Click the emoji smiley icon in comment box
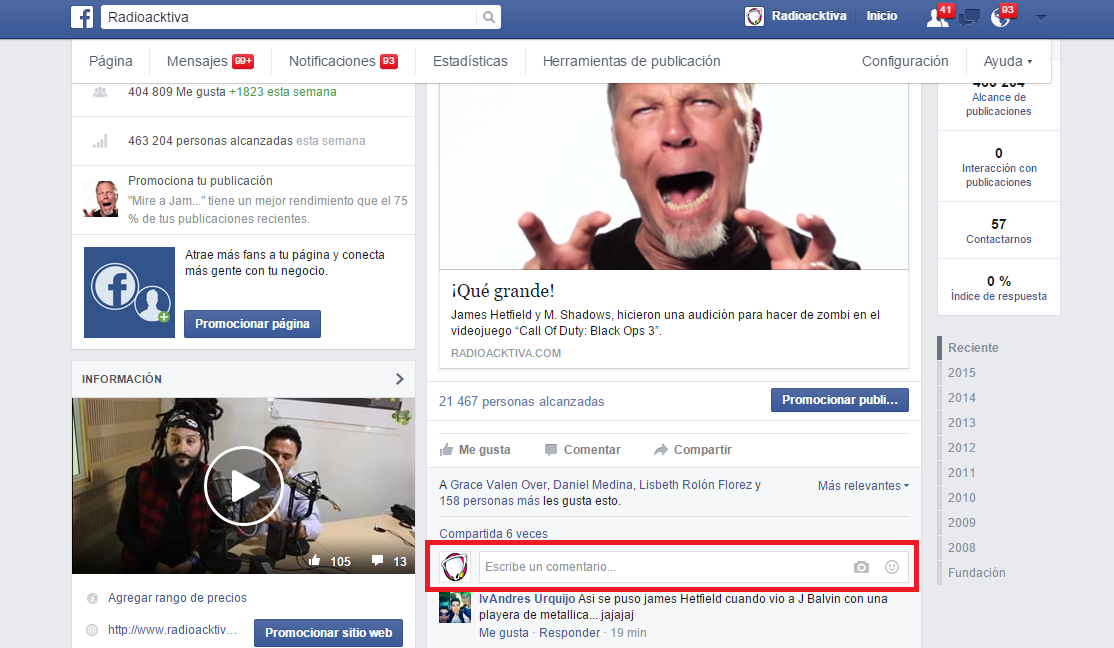 point(892,566)
